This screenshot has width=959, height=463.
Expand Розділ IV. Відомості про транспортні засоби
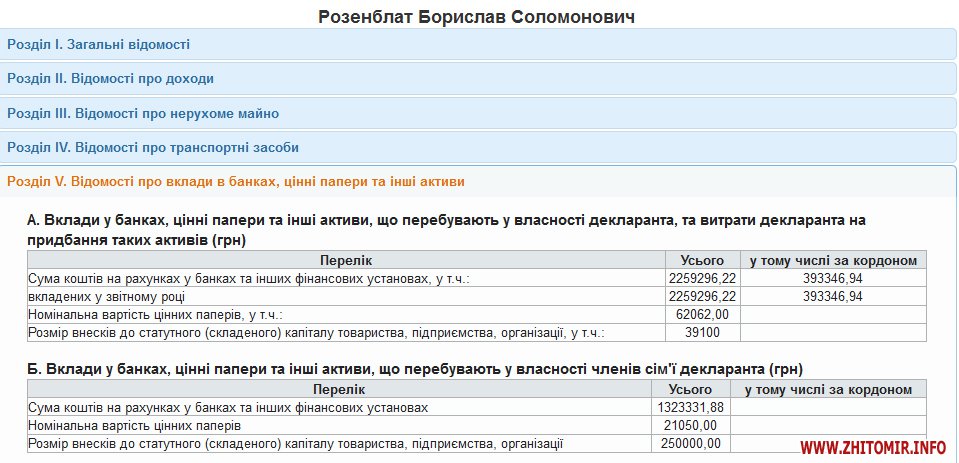pyautogui.click(x=153, y=147)
